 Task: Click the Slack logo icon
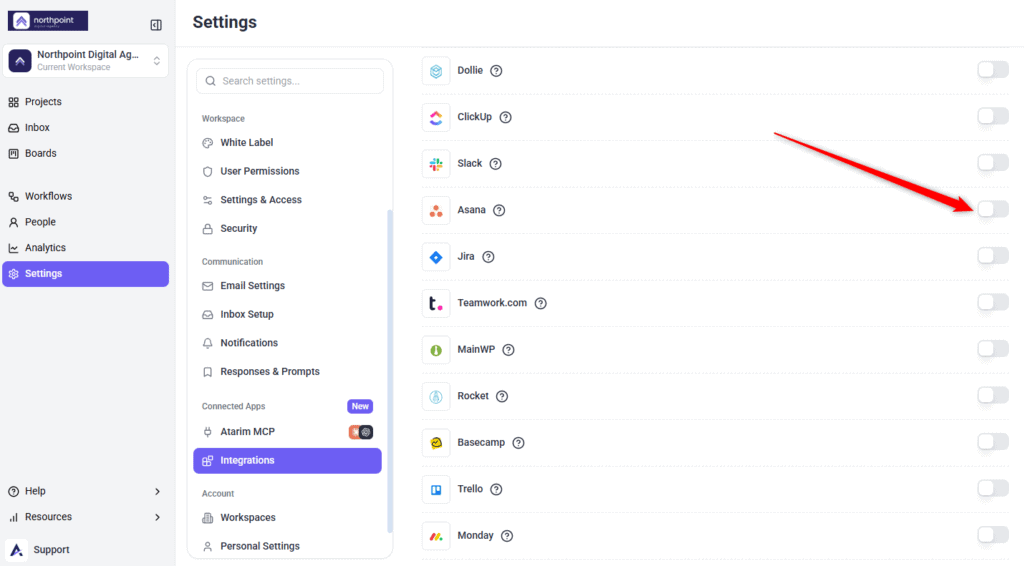[436, 164]
